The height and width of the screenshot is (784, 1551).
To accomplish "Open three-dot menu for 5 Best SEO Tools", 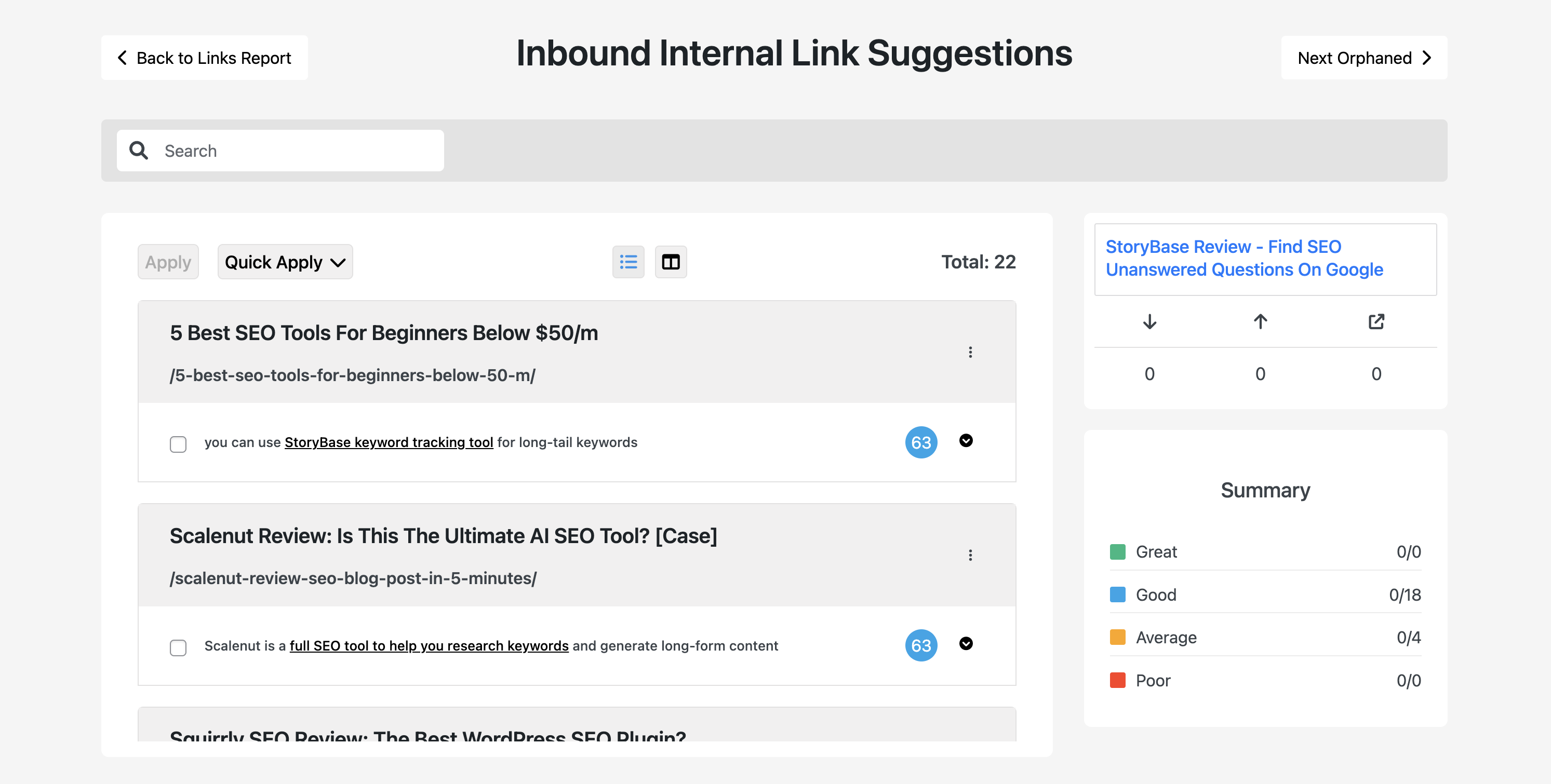I will point(970,352).
